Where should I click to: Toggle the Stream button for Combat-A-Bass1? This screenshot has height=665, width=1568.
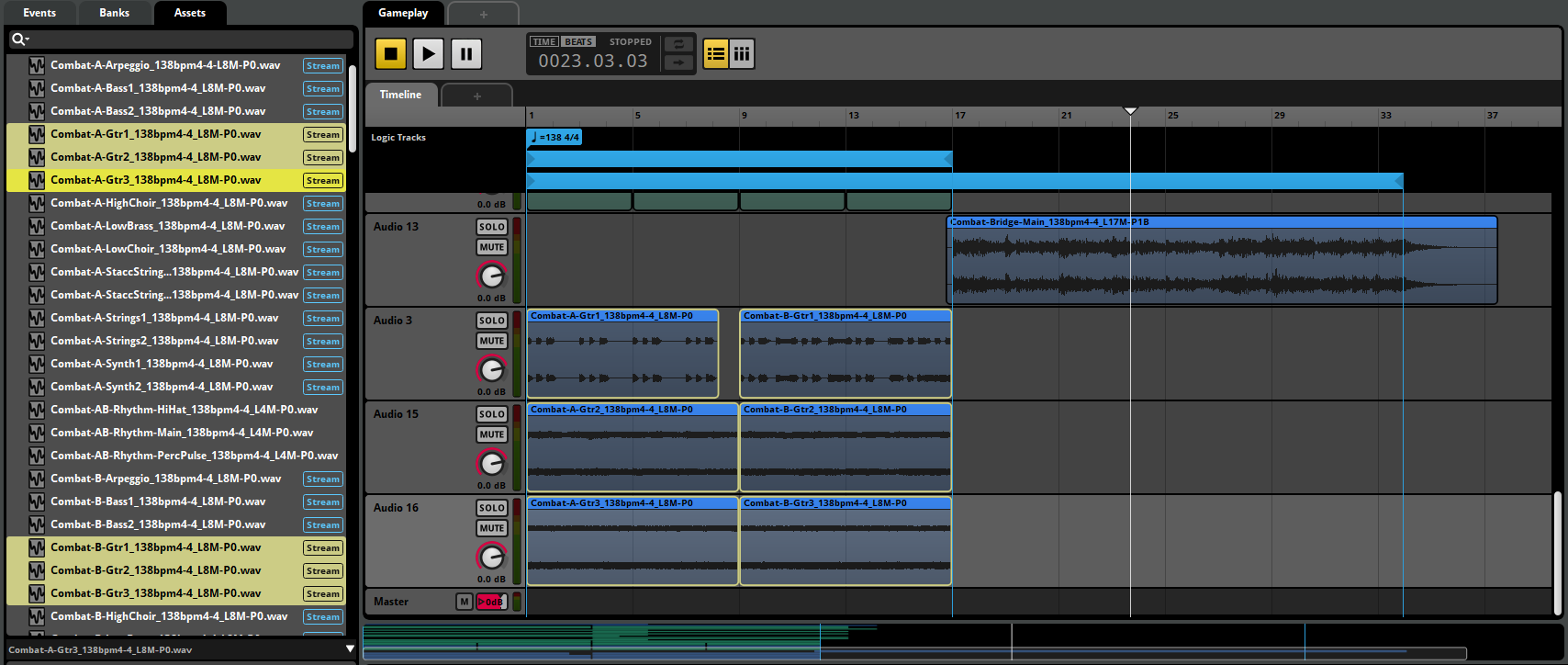[323, 88]
